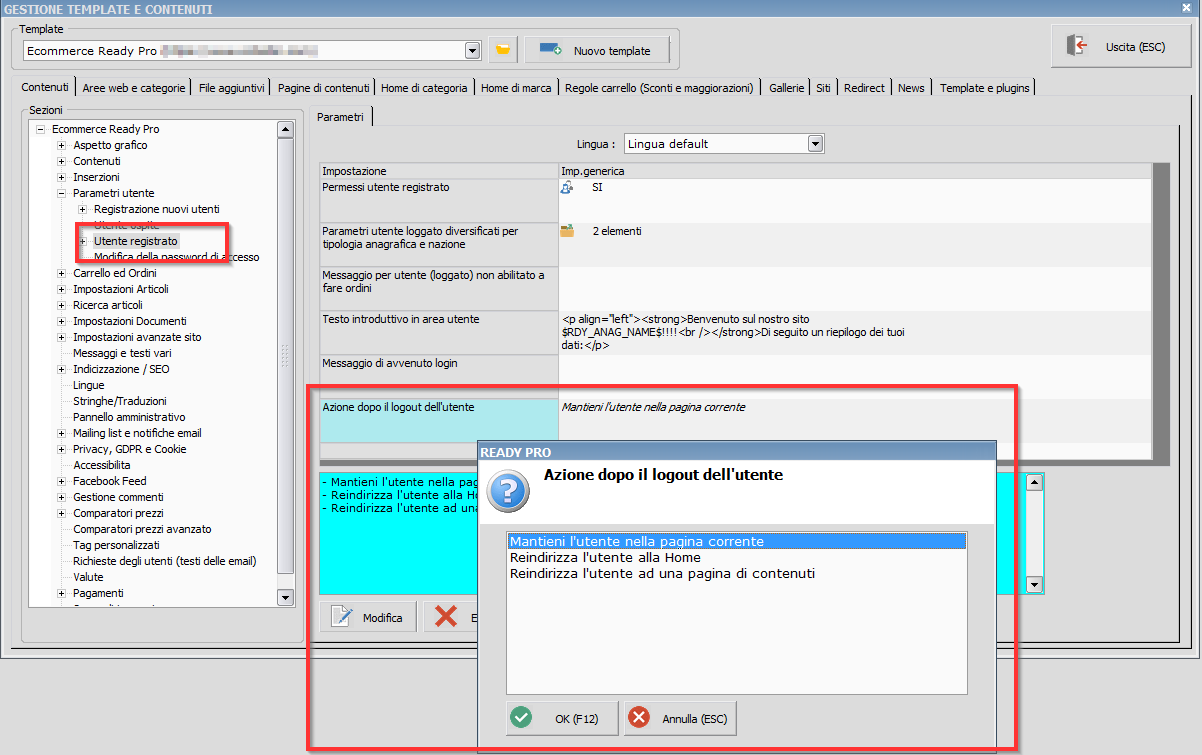Select Privacy, GDPR e Cookie item
This screenshot has height=755, width=1202.
[x=129, y=449]
